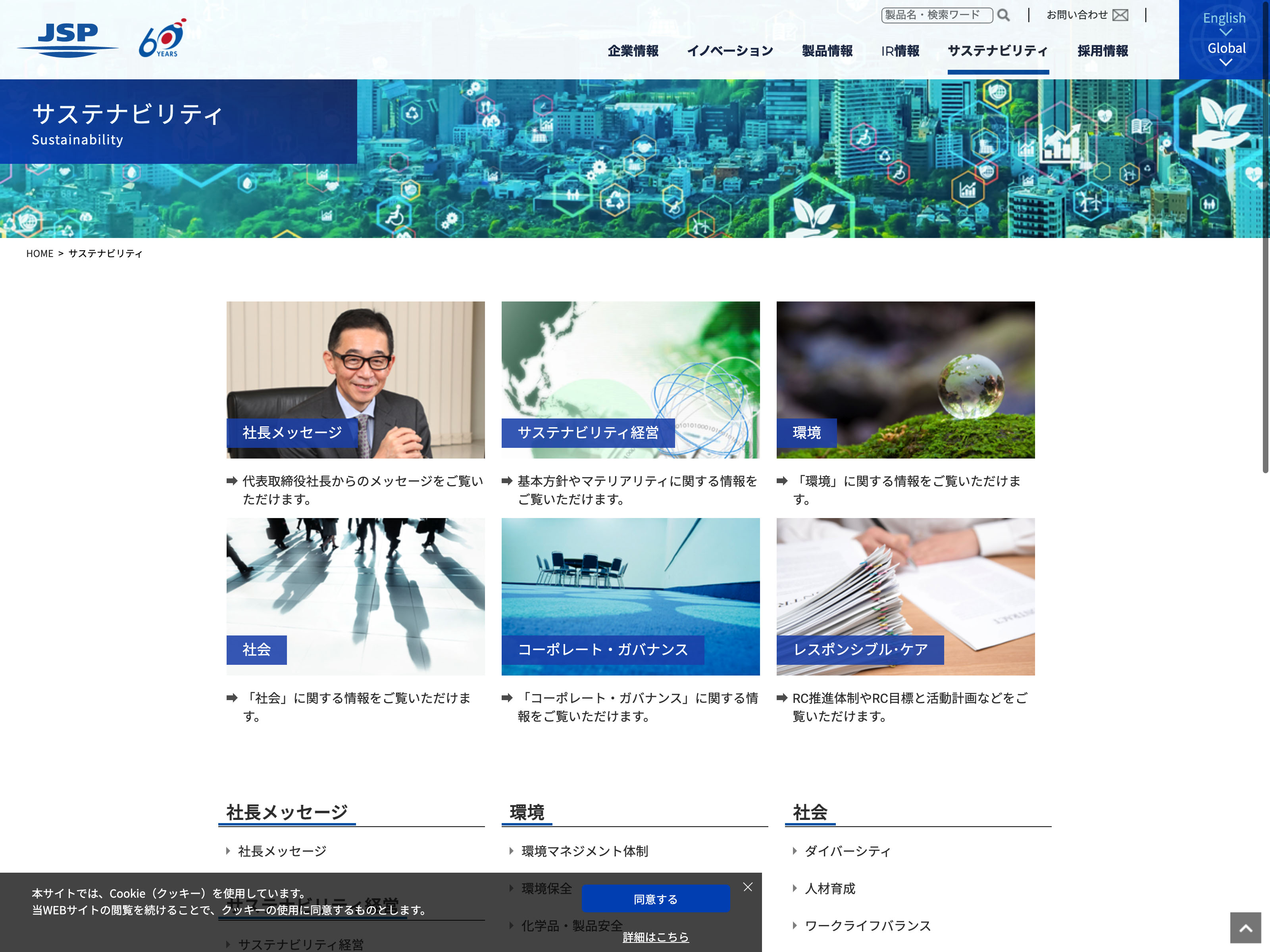Open the 詳細はこちら cookie link
This screenshot has height=952, width=1270.
click(656, 937)
